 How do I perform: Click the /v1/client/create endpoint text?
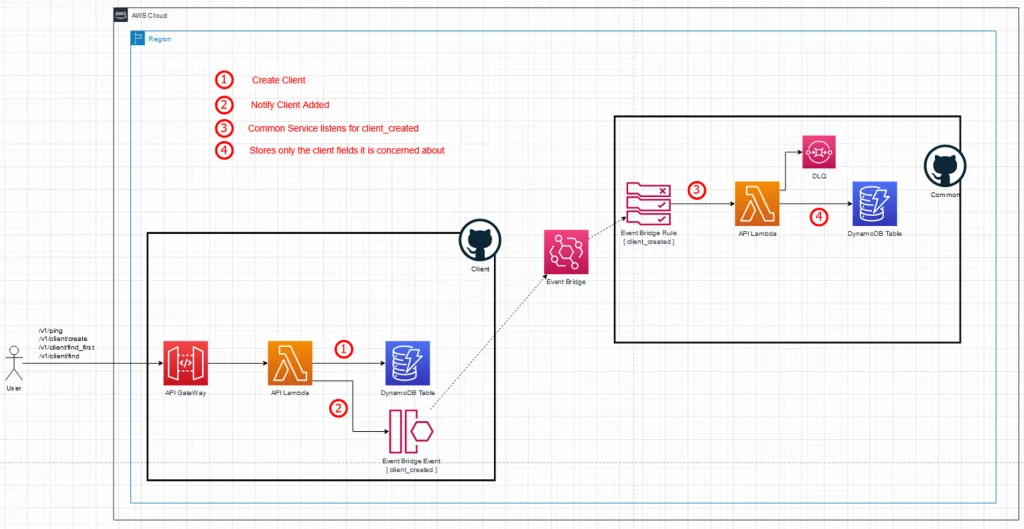coord(62,339)
